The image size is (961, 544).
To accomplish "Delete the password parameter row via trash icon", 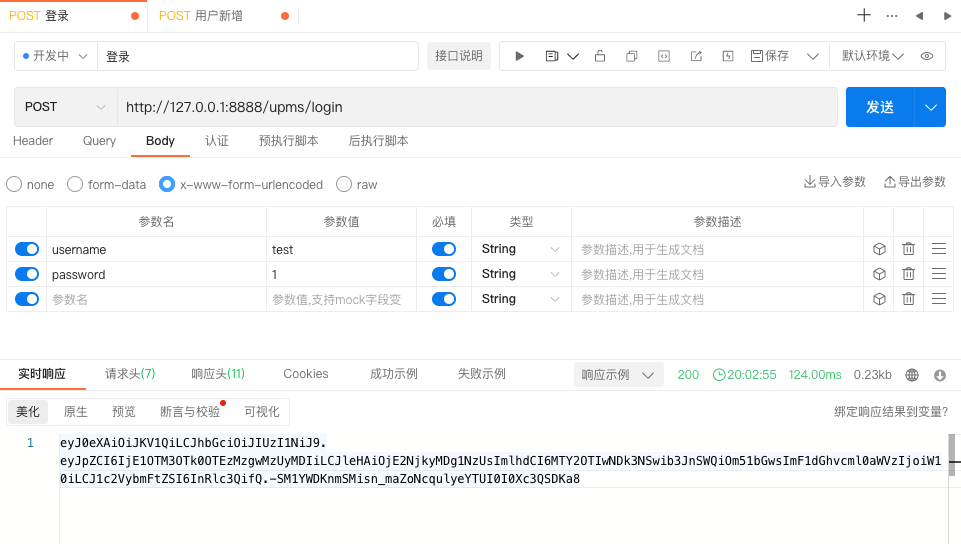I will 908,274.
